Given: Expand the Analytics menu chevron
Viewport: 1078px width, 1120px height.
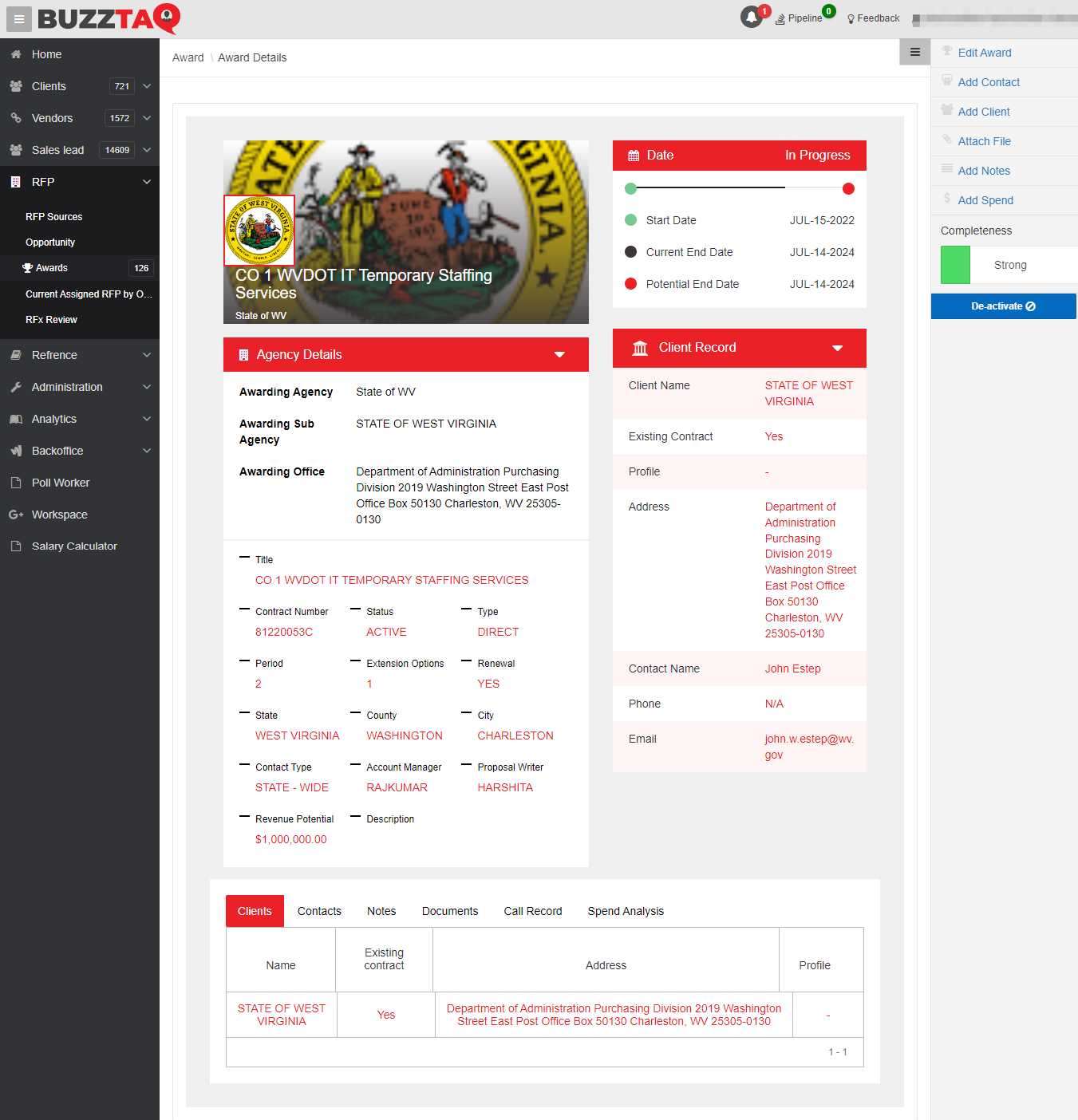Looking at the screenshot, I should (x=147, y=419).
